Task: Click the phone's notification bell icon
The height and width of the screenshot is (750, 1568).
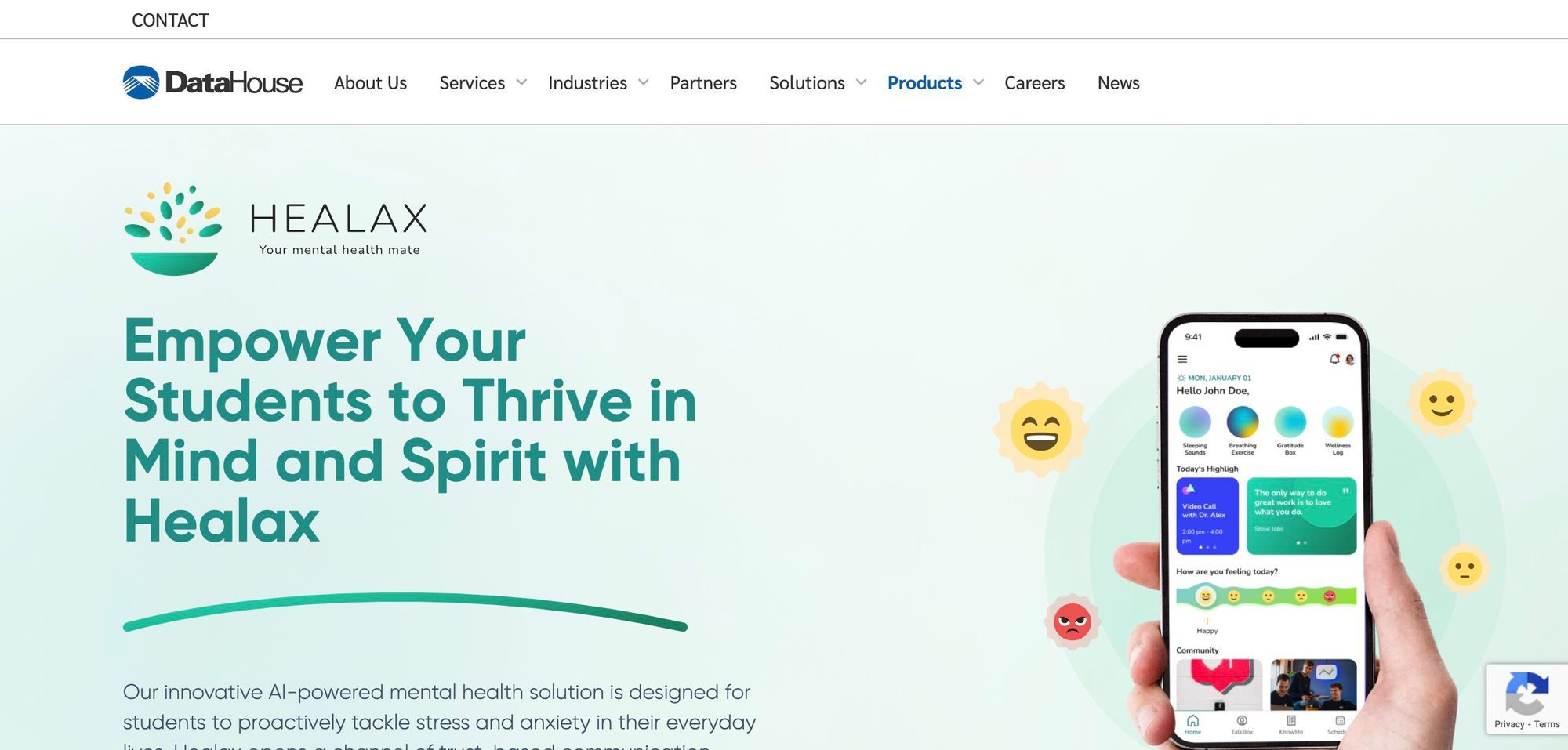Action: click(x=1334, y=359)
